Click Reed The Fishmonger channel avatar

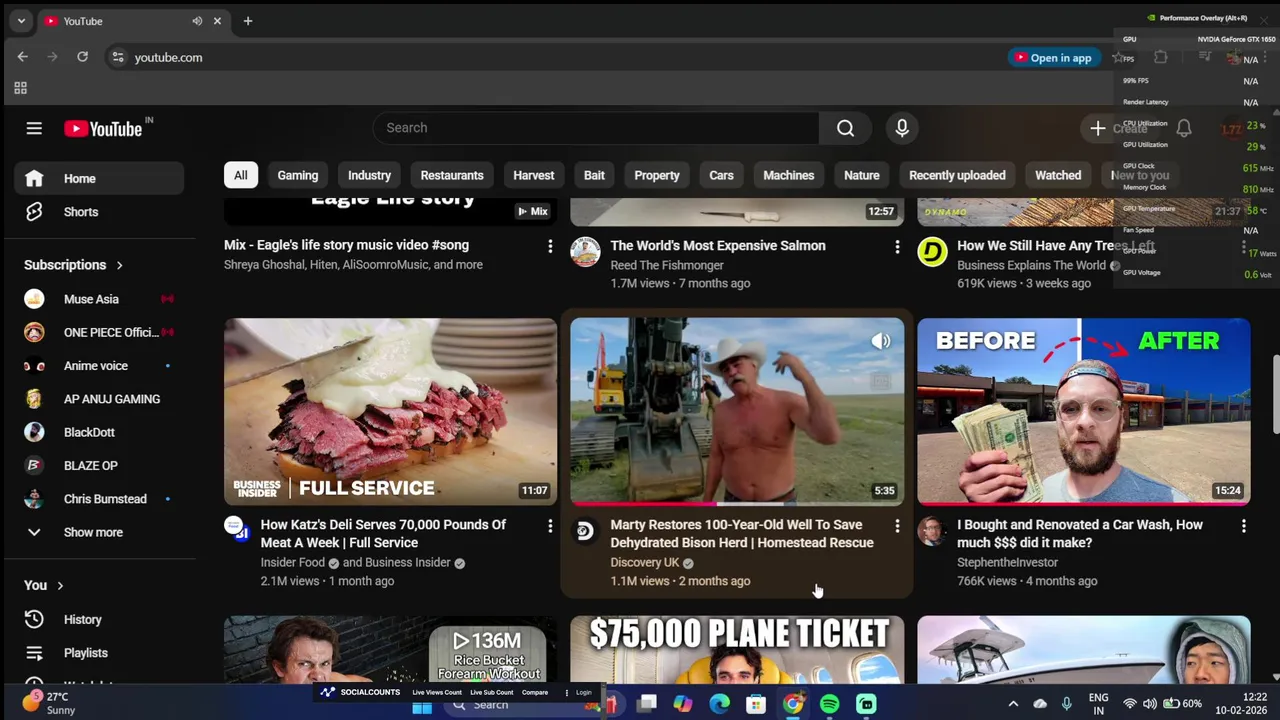click(x=585, y=252)
